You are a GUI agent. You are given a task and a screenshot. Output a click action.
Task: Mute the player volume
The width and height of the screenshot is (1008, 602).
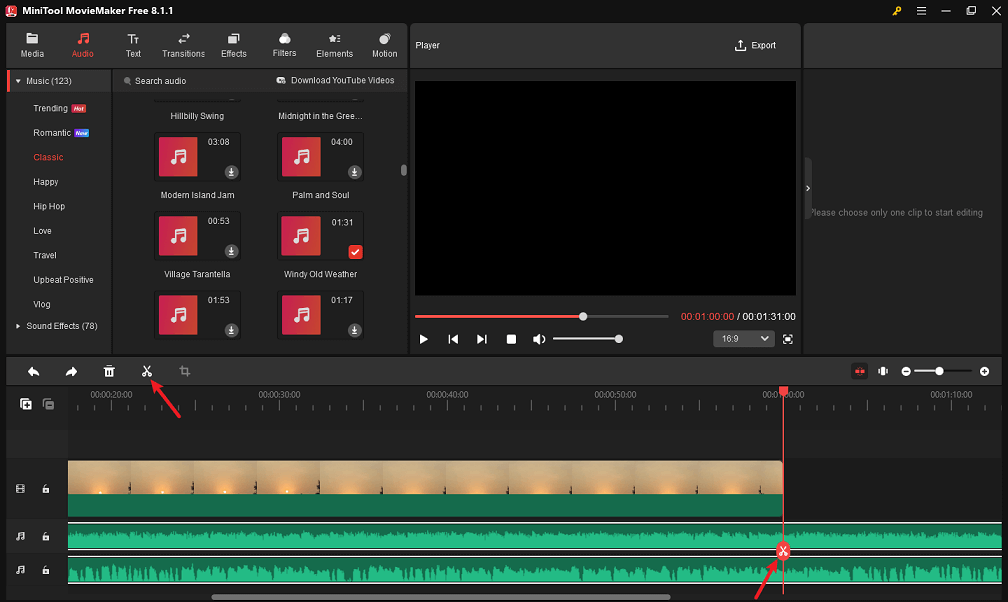539,339
